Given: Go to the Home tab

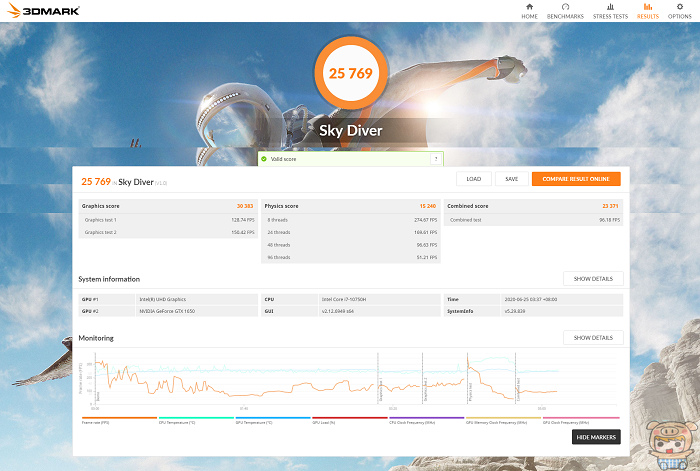Looking at the screenshot, I should (x=529, y=11).
